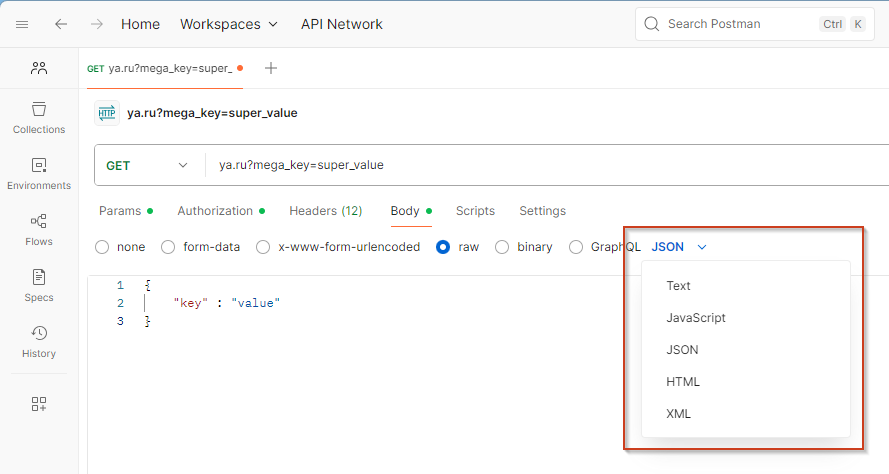The width and height of the screenshot is (889, 474).
Task: Click the Search Postman field
Action: coord(755,24)
